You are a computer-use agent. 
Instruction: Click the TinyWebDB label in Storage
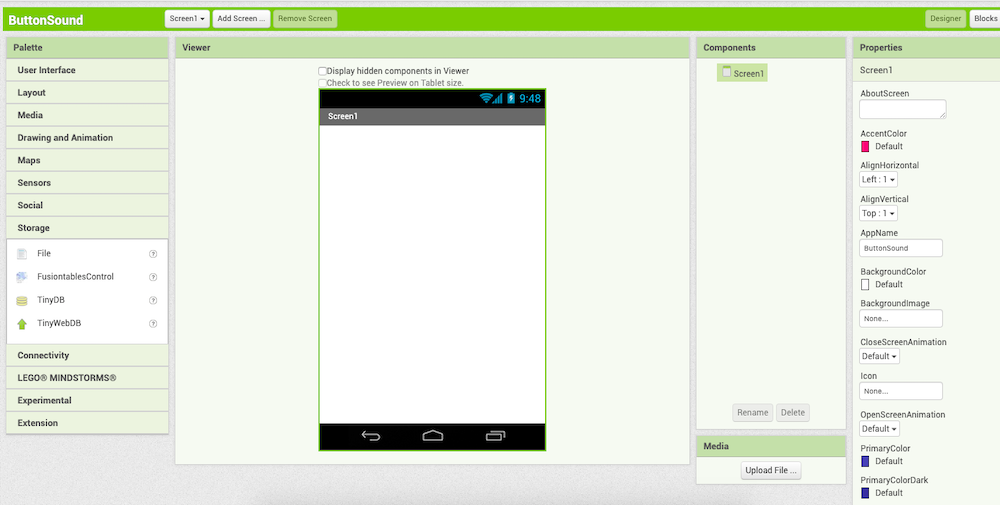coord(59,323)
